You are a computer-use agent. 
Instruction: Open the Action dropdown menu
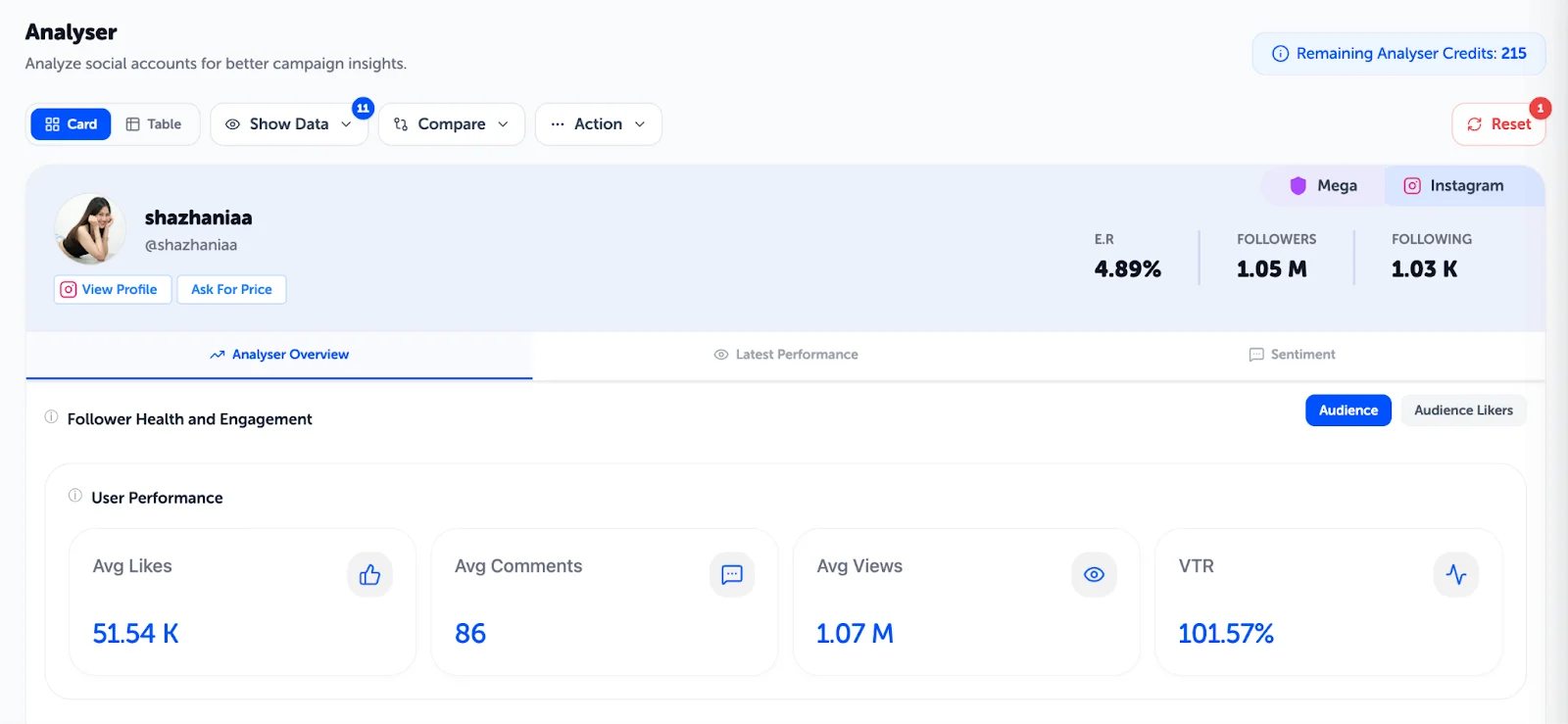point(598,124)
